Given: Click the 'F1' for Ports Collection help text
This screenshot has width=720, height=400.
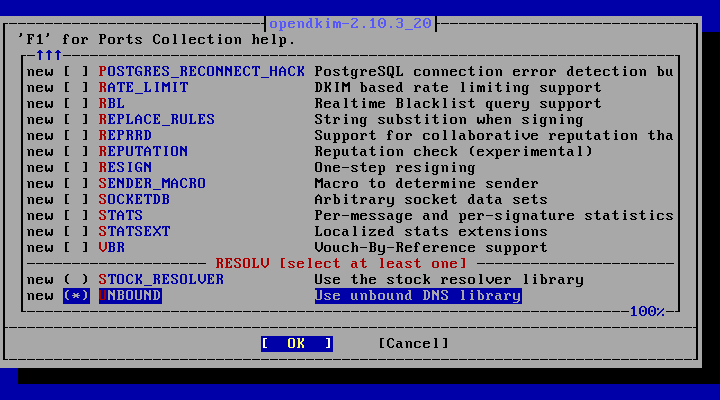Looking at the screenshot, I should point(156,39).
